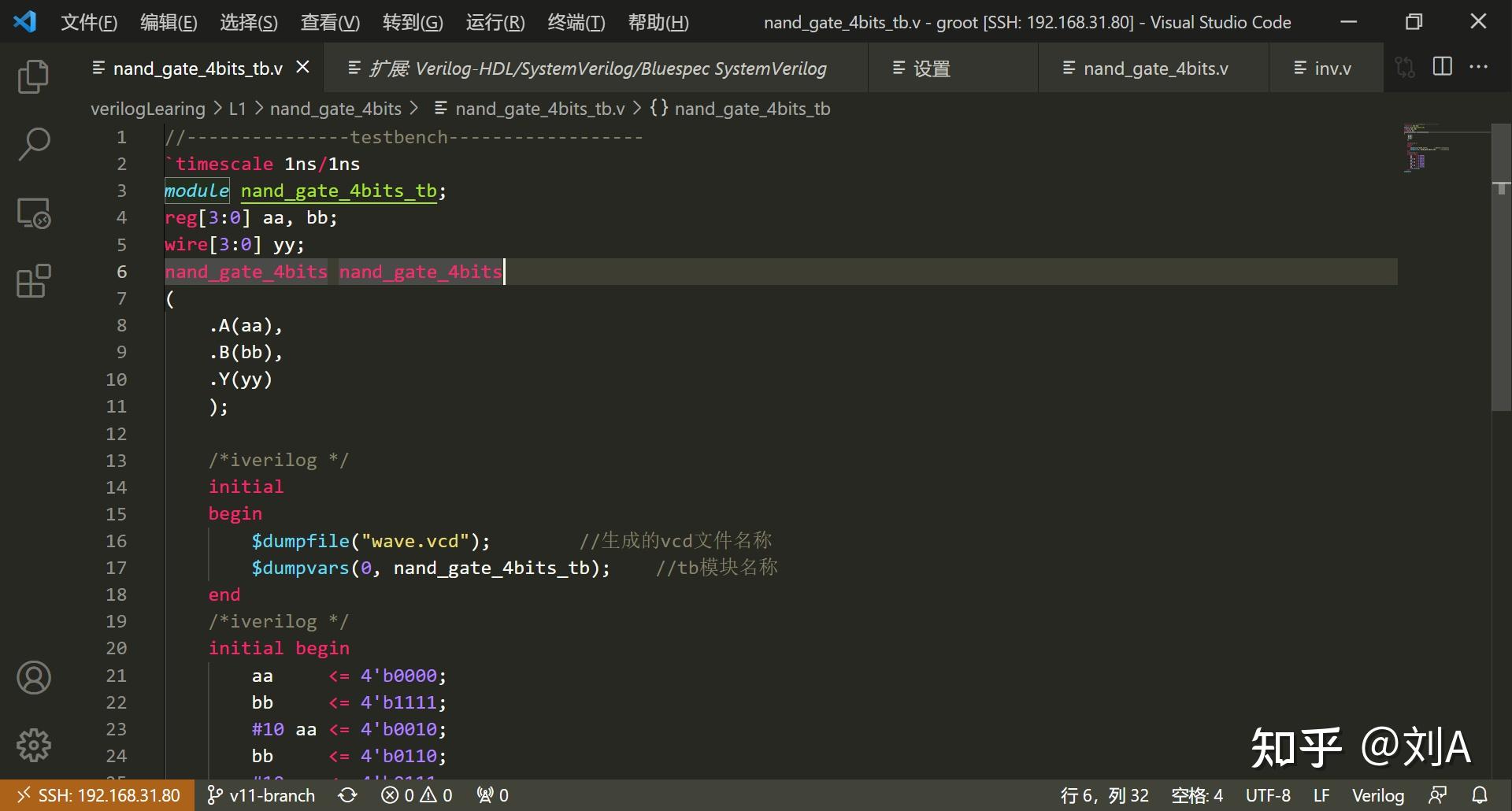This screenshot has height=811, width=1512.
Task: Open breadcrumb for verilogLearing folder
Action: click(146, 109)
